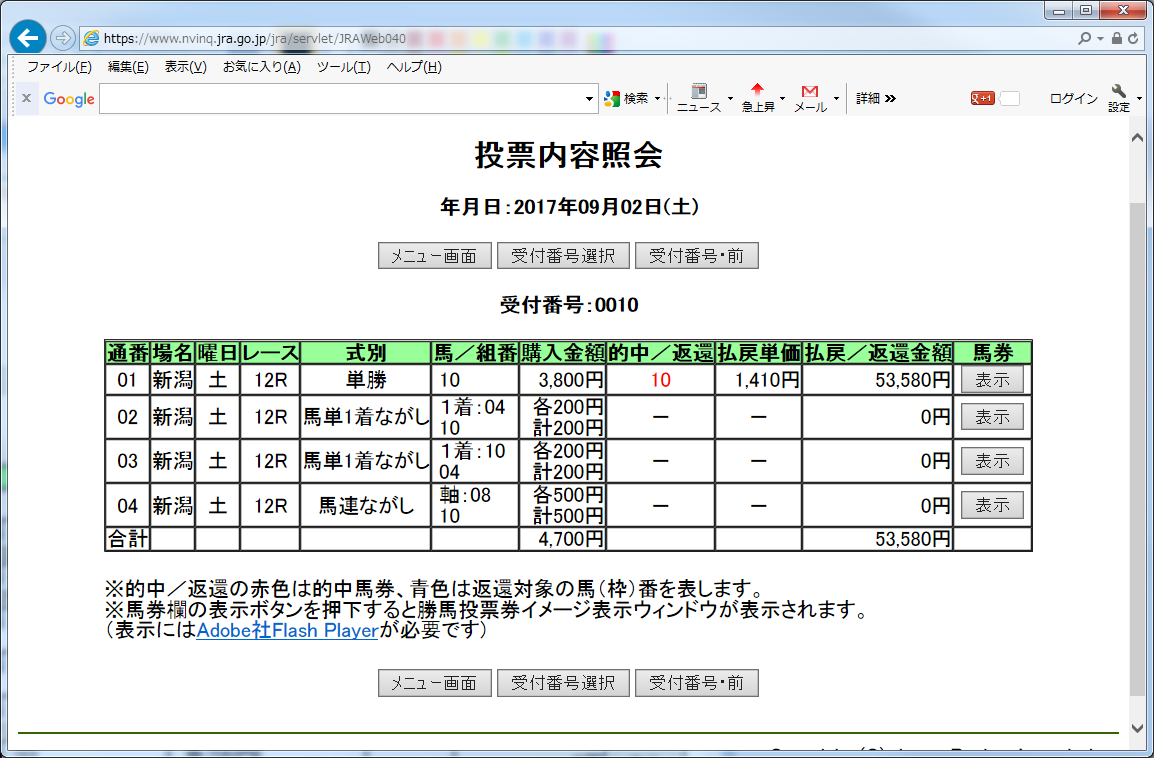This screenshot has width=1154, height=758.
Task: Click 表示 button for row 03
Action: 992,461
